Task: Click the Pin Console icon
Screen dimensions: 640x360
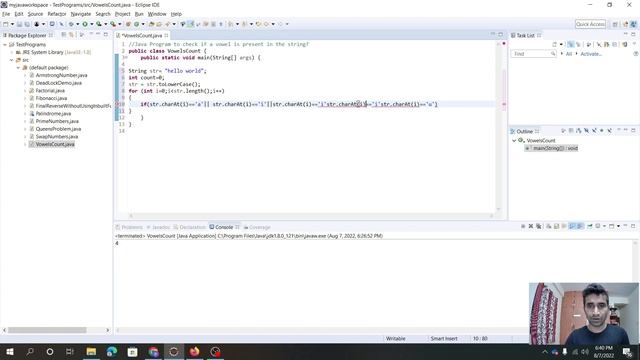Action: coord(590,226)
